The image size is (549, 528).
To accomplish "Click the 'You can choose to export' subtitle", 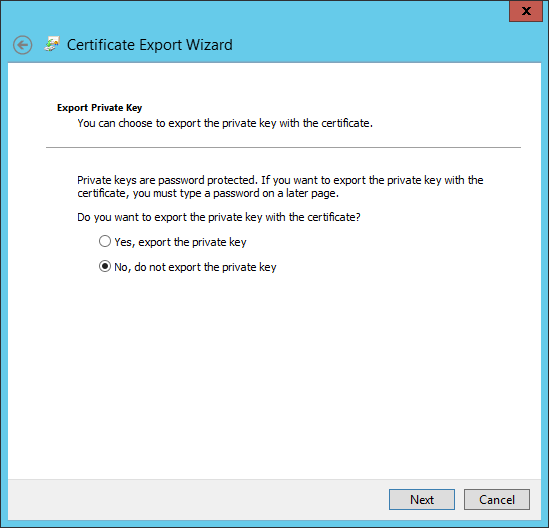I will [225, 123].
